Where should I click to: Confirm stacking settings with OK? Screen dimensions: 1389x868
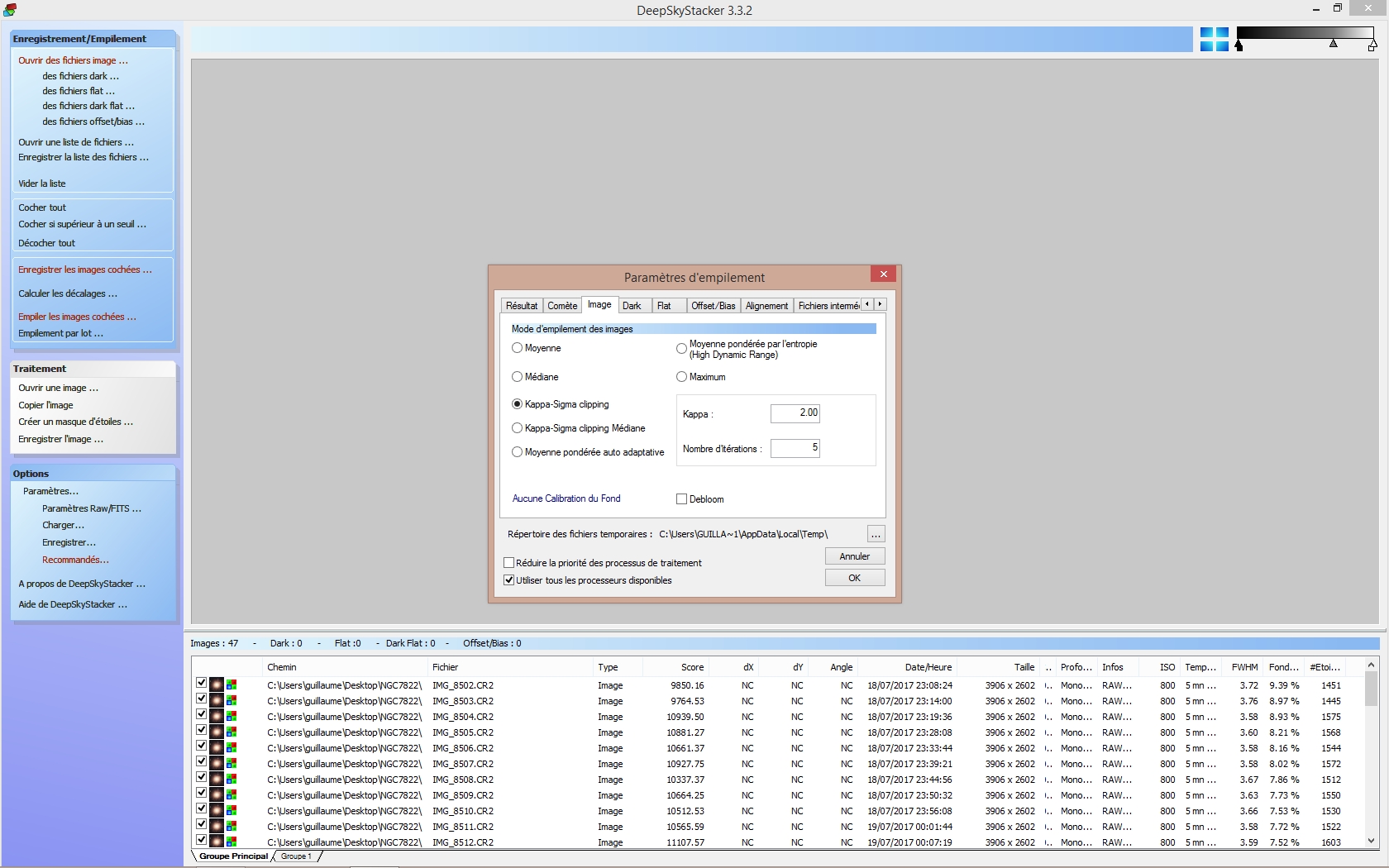(855, 578)
